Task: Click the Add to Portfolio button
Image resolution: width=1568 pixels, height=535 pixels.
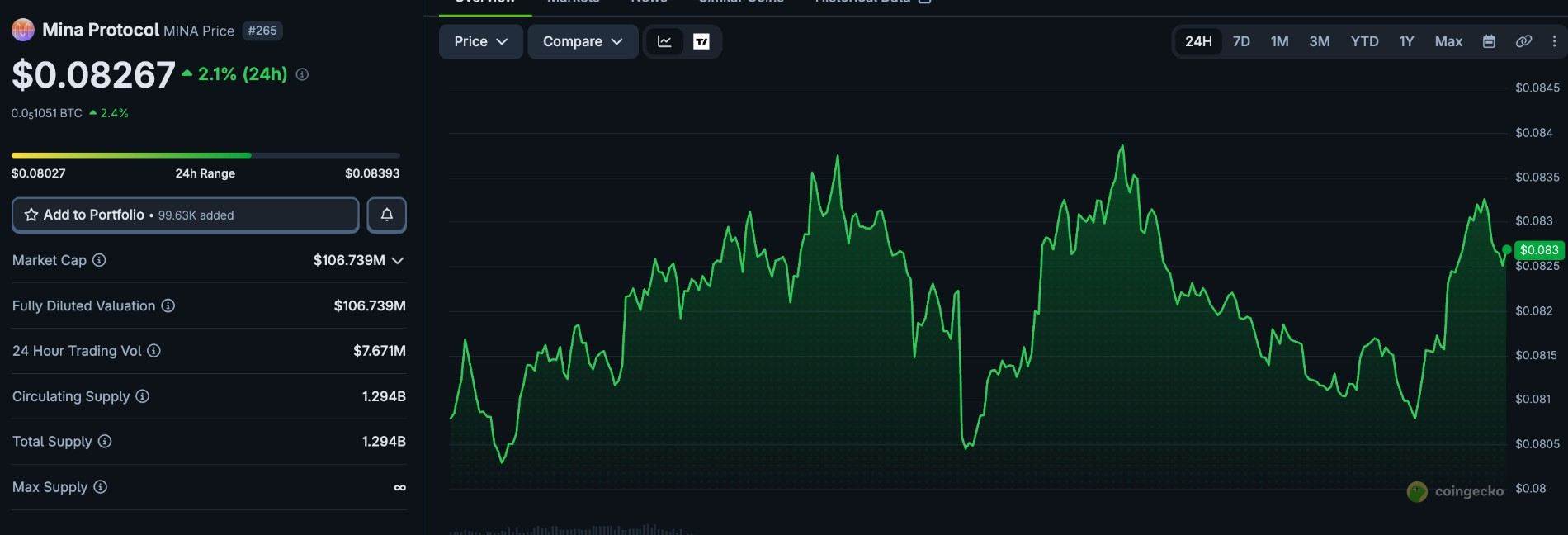Action: (x=186, y=215)
